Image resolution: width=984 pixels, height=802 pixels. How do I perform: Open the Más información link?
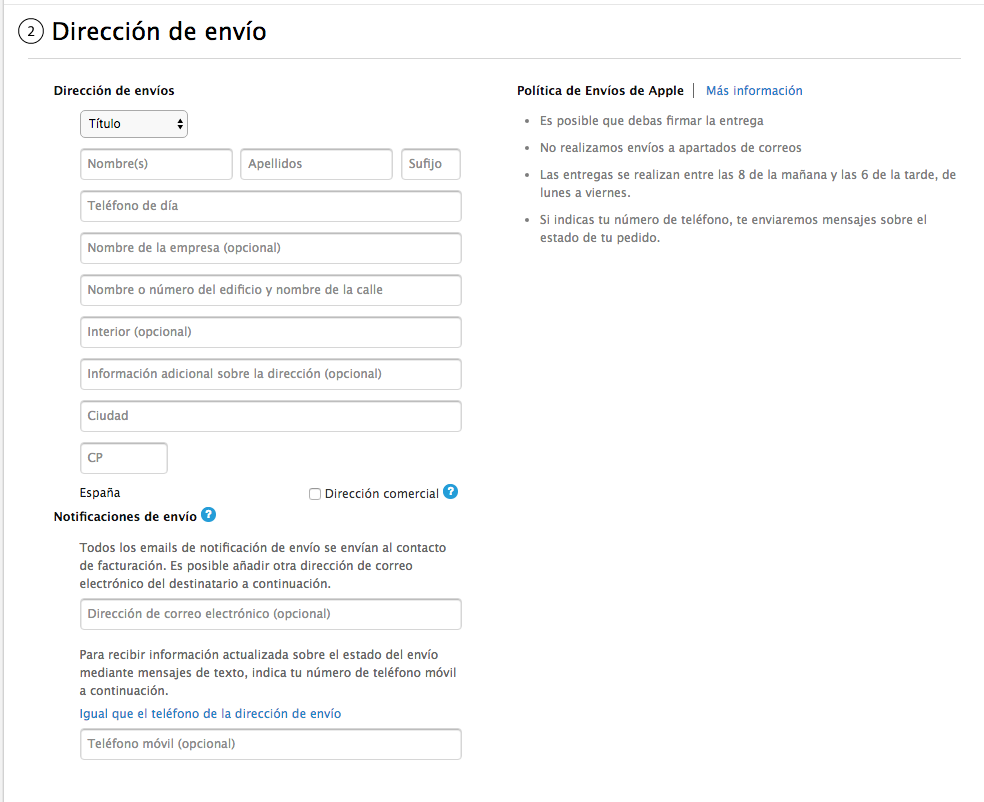[x=754, y=90]
